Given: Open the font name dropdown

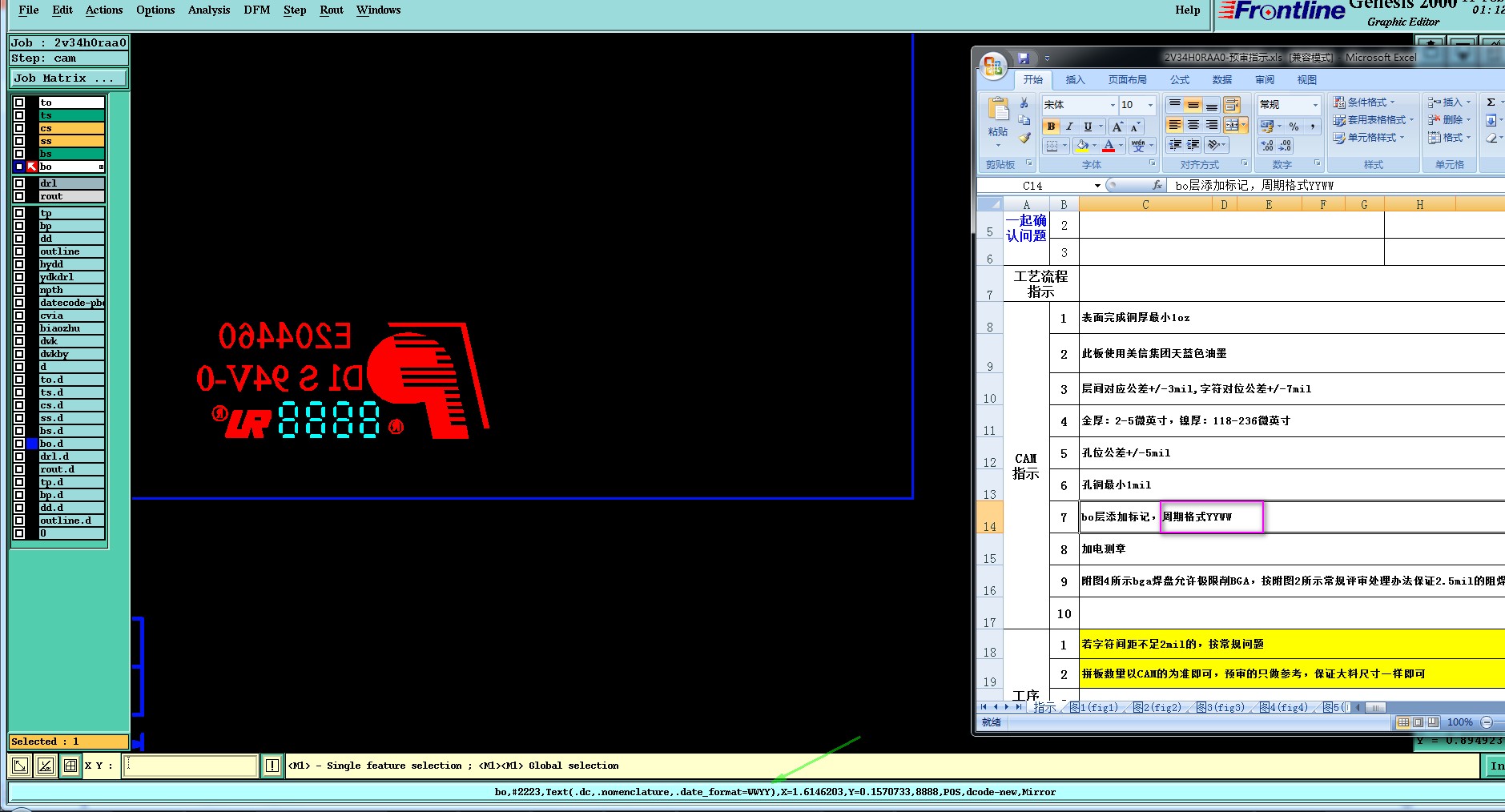Looking at the screenshot, I should click(x=1112, y=105).
